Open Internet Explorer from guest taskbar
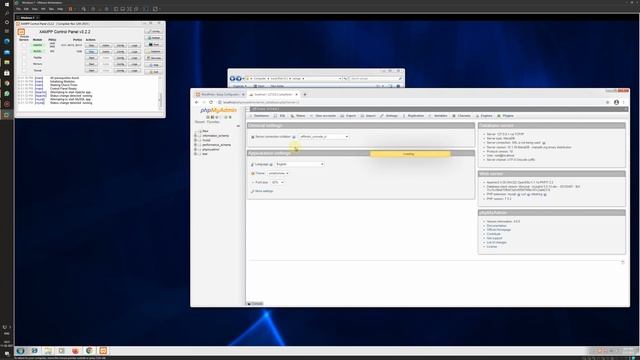The image size is (640, 360). tap(34, 351)
